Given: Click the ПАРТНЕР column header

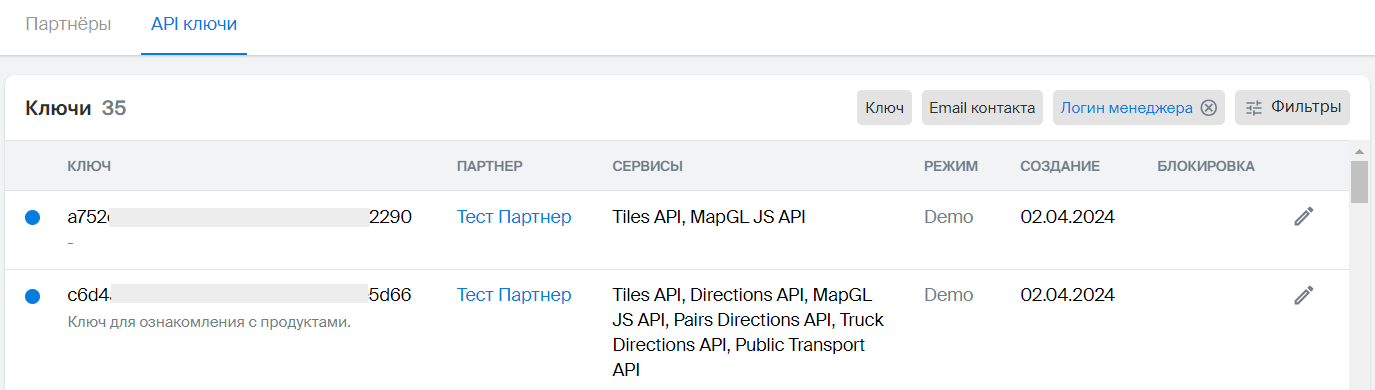Looking at the screenshot, I should coord(490,166).
